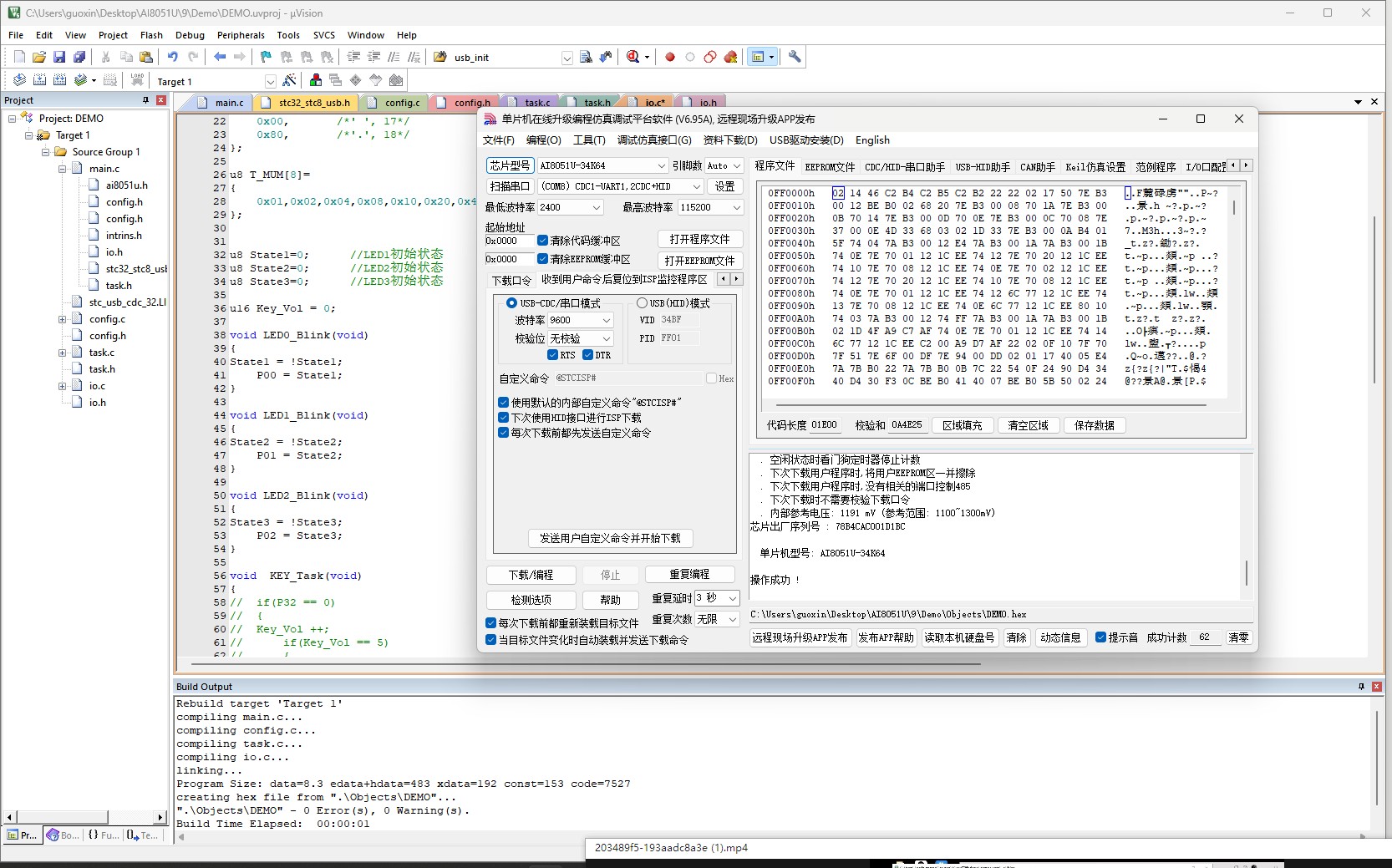This screenshot has width=1392, height=868.
Task: Uncheck the RTS checkbox
Action: pyautogui.click(x=552, y=355)
